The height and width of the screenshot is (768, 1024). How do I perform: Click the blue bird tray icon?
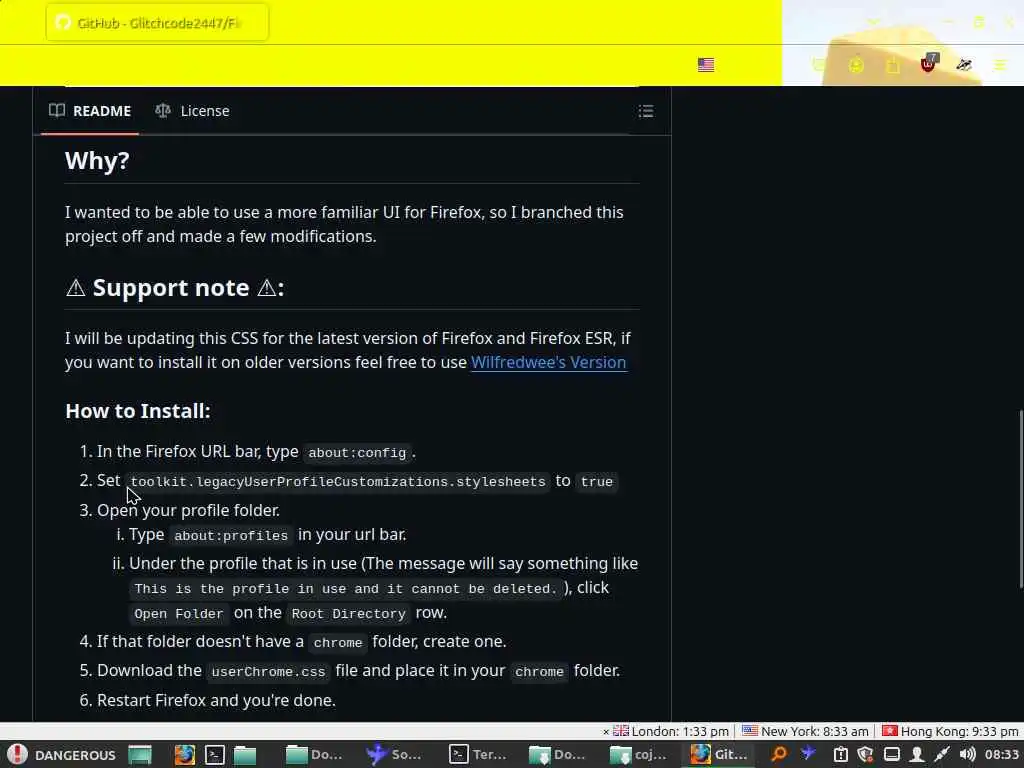coord(808,754)
